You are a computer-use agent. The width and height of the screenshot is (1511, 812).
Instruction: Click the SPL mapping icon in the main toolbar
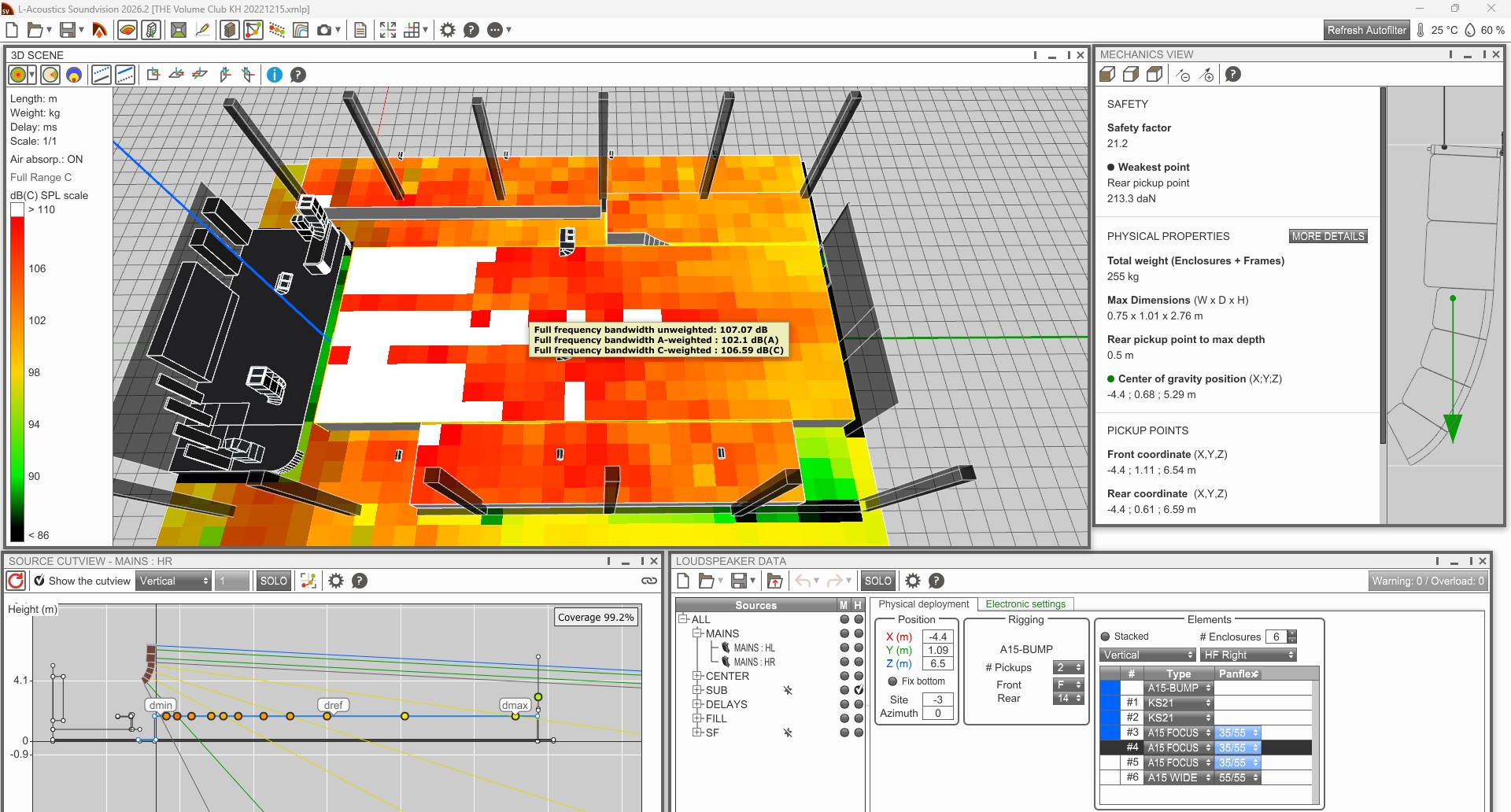coord(127,30)
